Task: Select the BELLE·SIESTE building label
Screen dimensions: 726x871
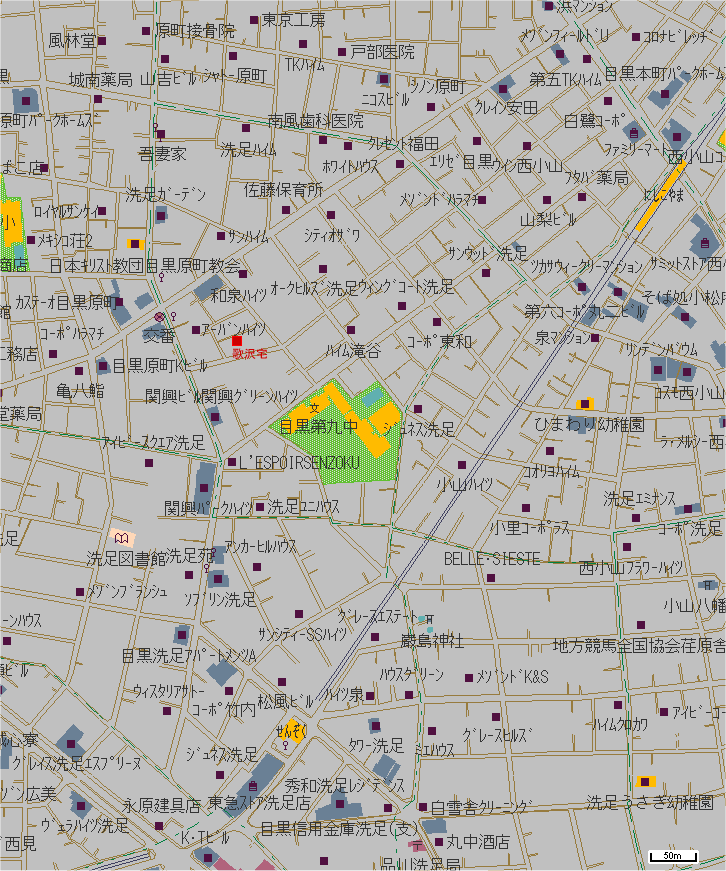Action: click(492, 558)
